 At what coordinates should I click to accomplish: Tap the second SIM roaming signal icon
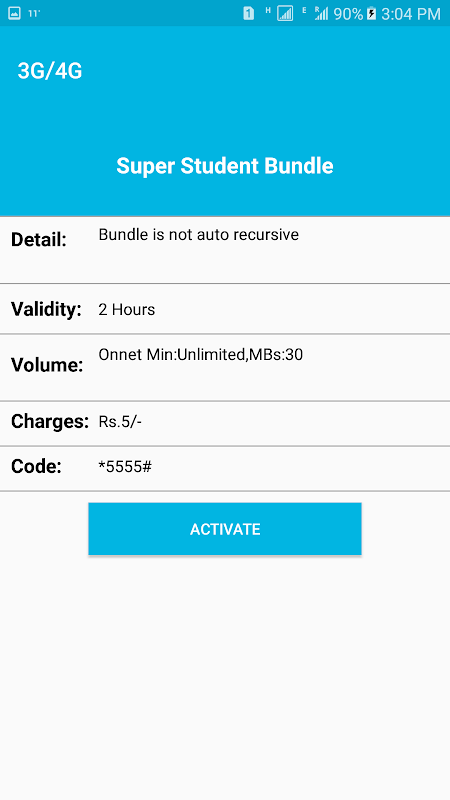[x=321, y=14]
